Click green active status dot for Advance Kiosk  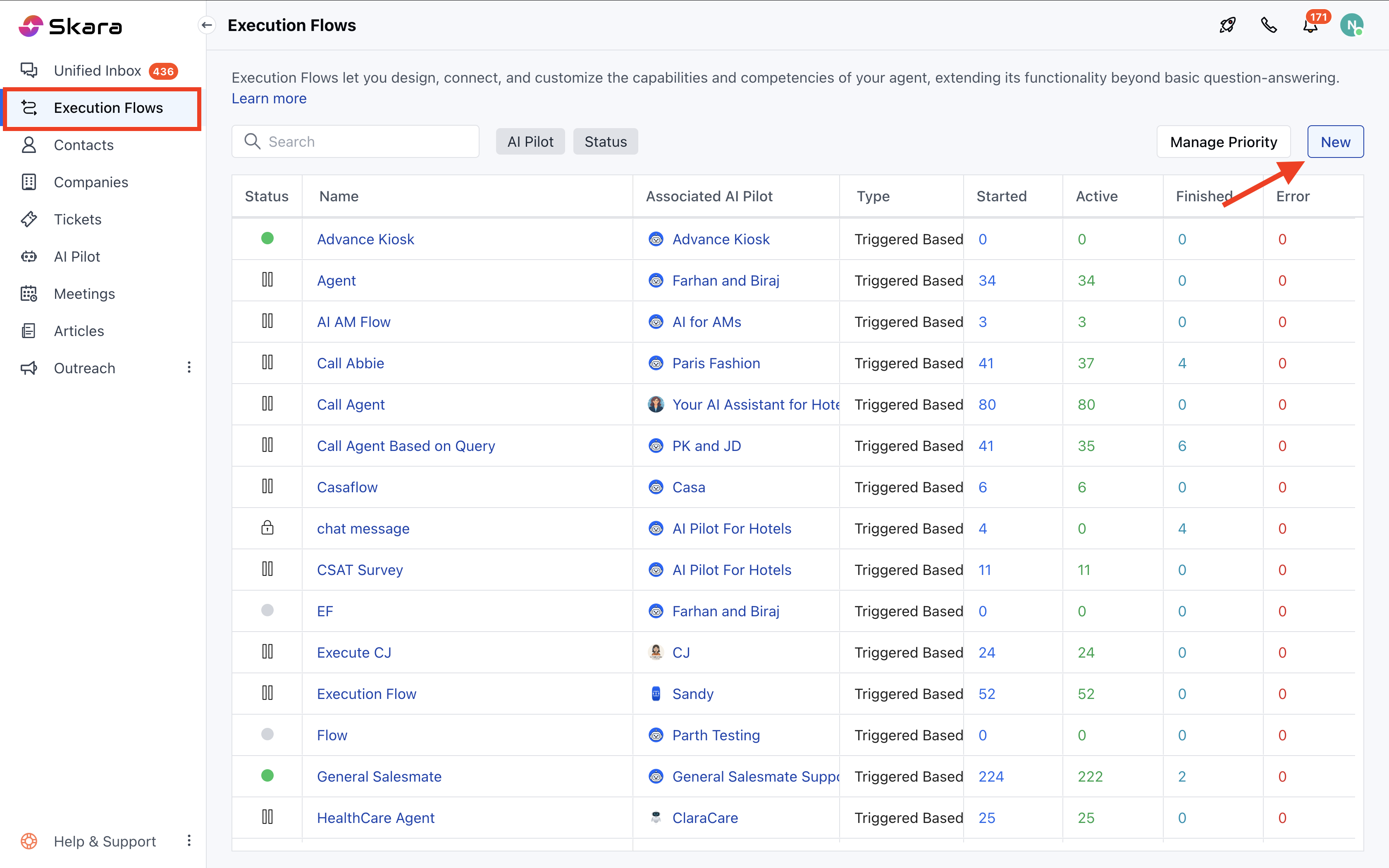click(x=267, y=238)
